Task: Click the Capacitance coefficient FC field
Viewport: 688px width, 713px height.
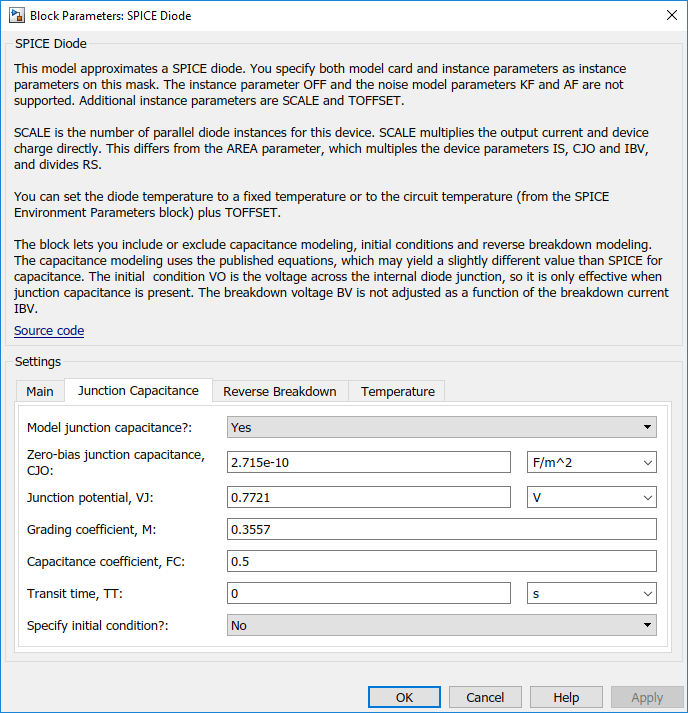Action: (442, 561)
